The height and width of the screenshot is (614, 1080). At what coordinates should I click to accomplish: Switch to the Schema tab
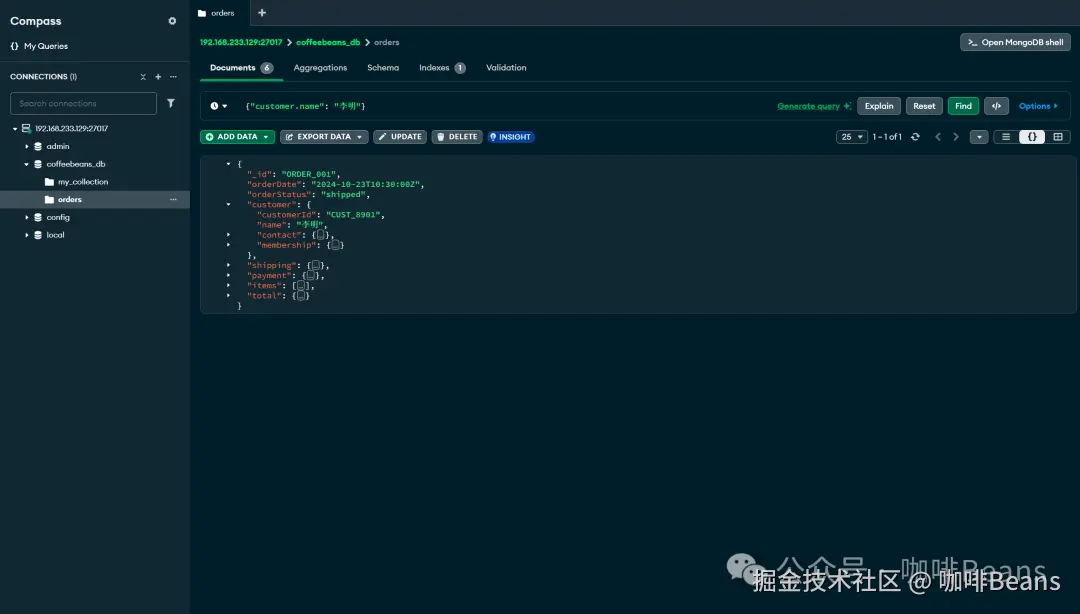pos(383,68)
